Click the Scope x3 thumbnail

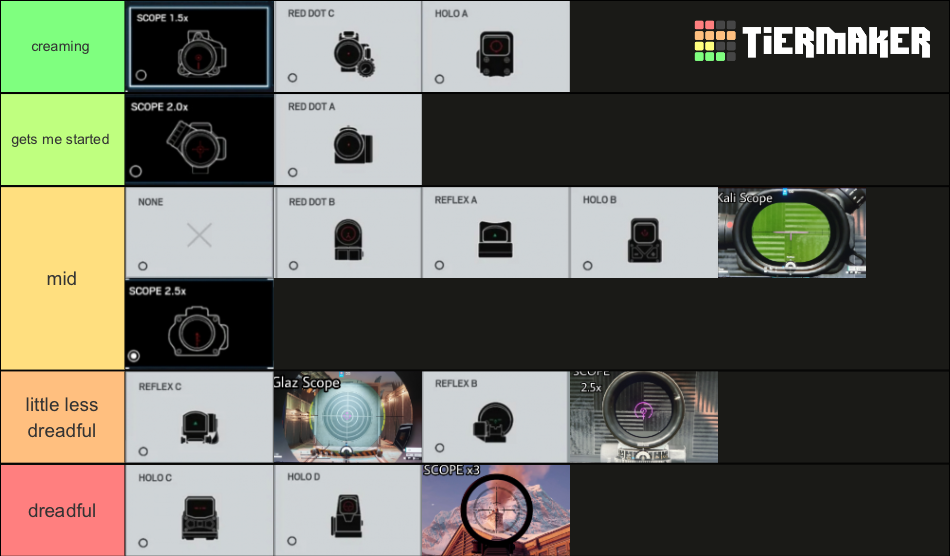pos(496,510)
